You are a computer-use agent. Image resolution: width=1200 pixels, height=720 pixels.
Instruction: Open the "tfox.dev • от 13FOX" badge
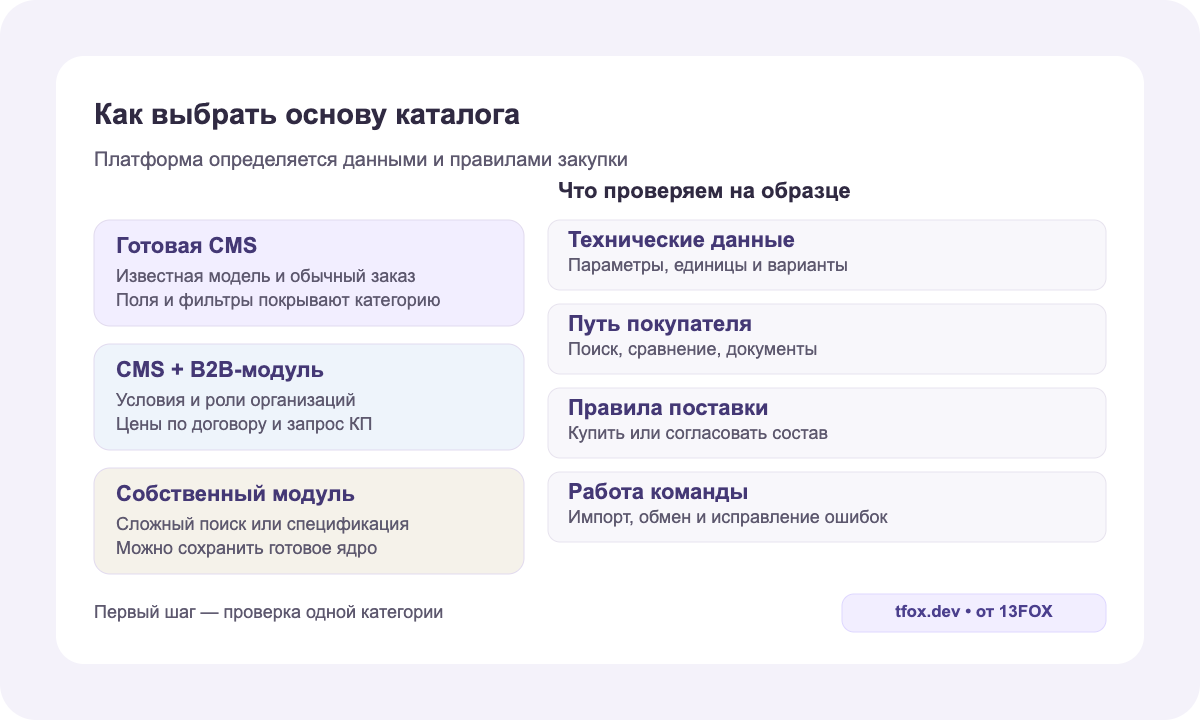(974, 613)
